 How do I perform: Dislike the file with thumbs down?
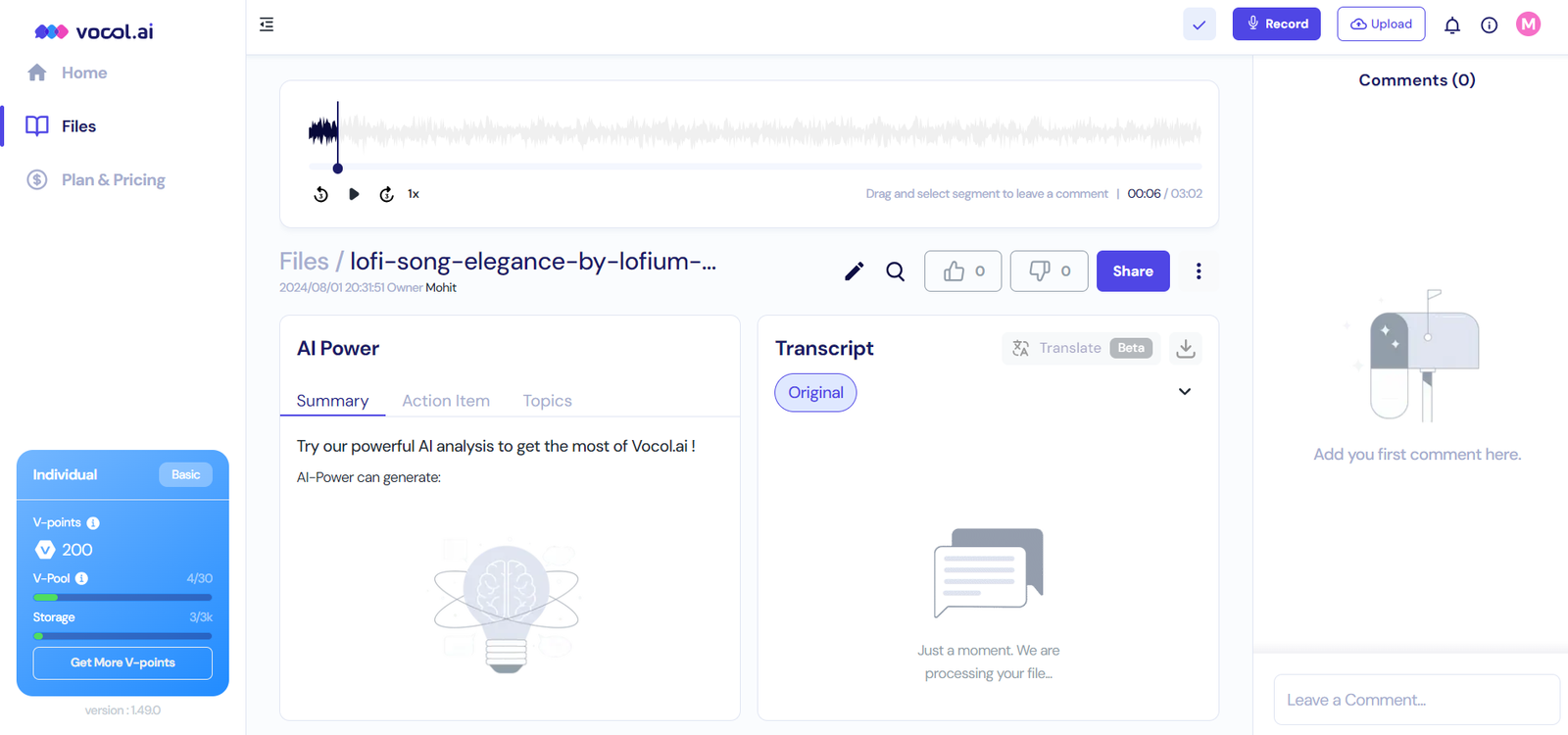(x=1049, y=271)
